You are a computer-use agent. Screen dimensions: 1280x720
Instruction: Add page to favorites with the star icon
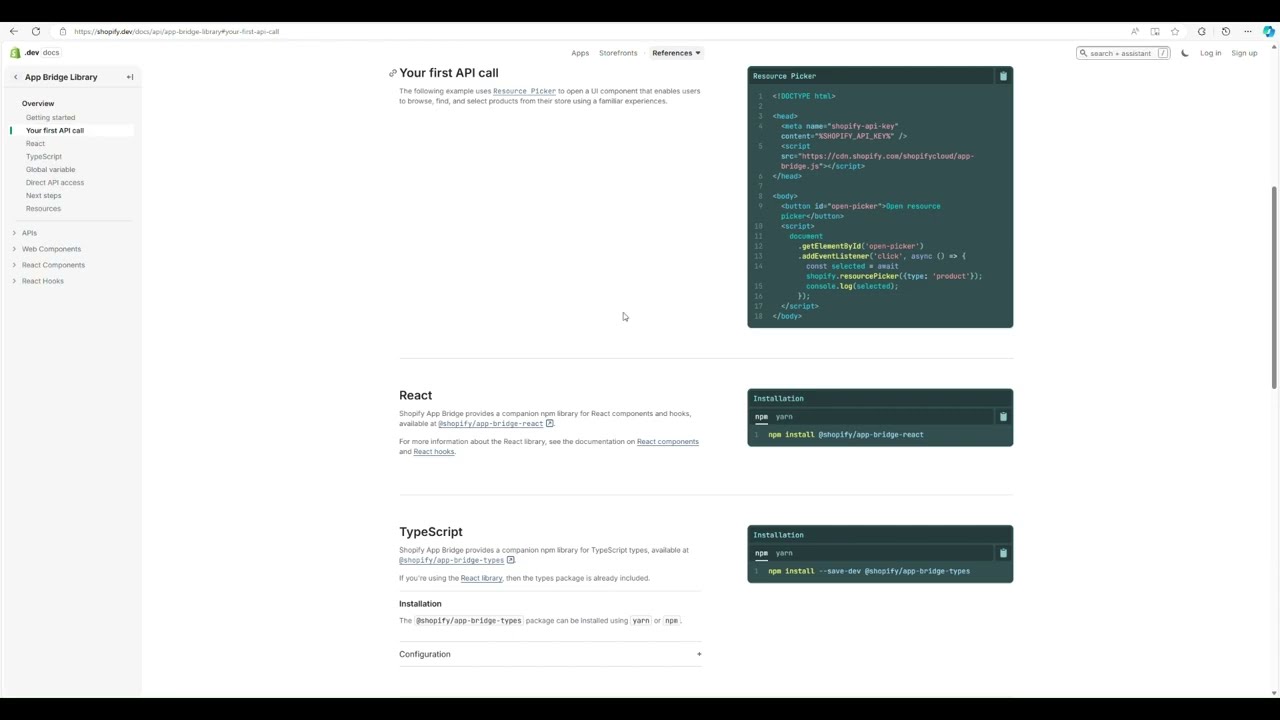coord(1175,31)
